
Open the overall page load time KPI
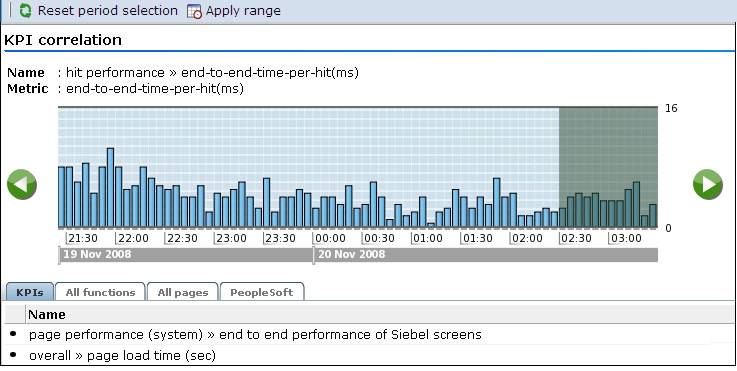point(122,355)
